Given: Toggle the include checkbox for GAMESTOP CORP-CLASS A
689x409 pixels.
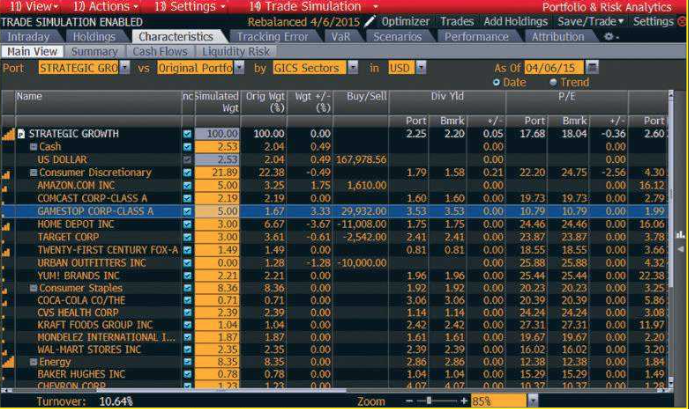Looking at the screenshot, I should pyautogui.click(x=188, y=211).
